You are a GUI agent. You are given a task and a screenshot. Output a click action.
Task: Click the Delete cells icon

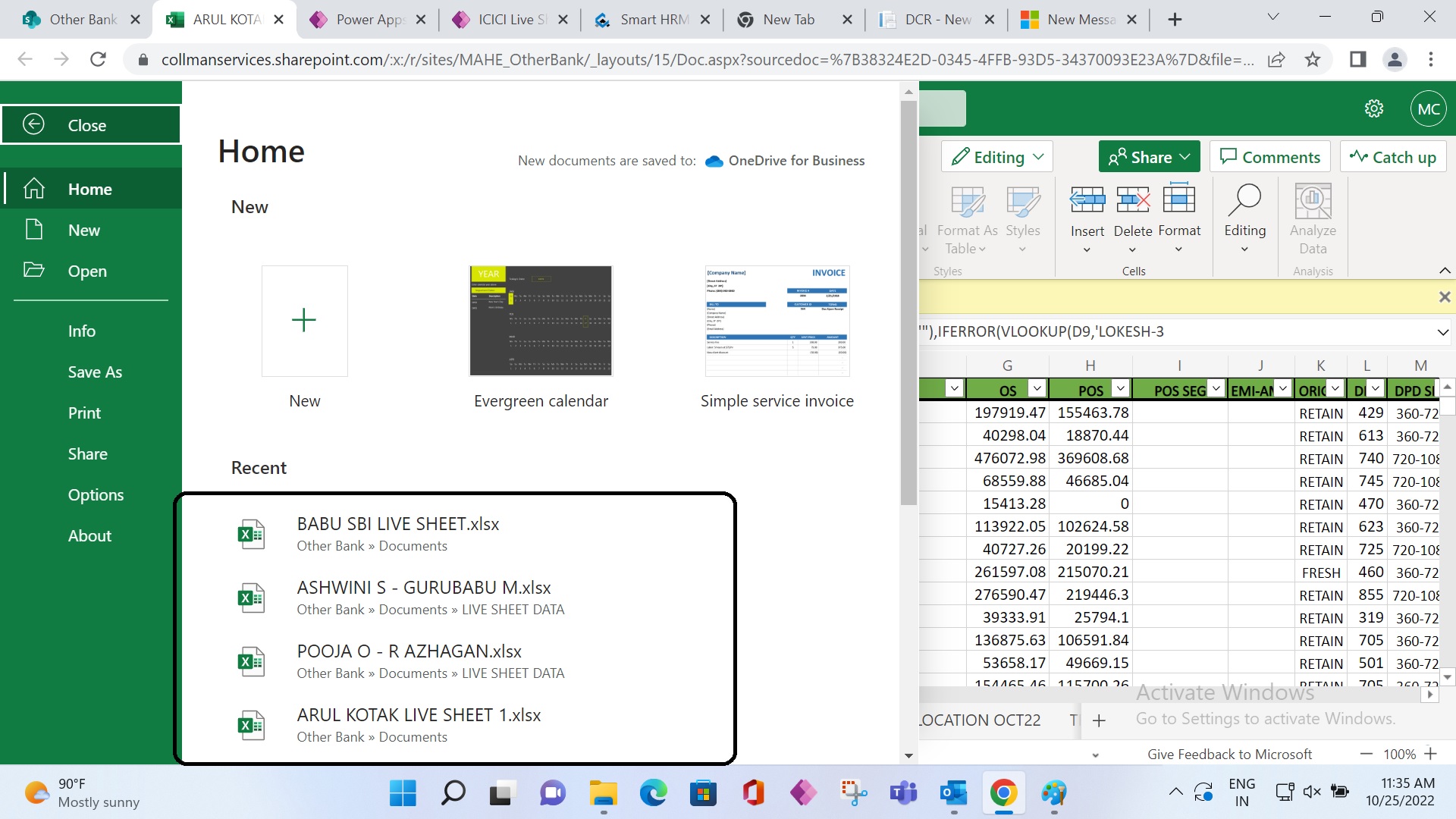pyautogui.click(x=1132, y=200)
